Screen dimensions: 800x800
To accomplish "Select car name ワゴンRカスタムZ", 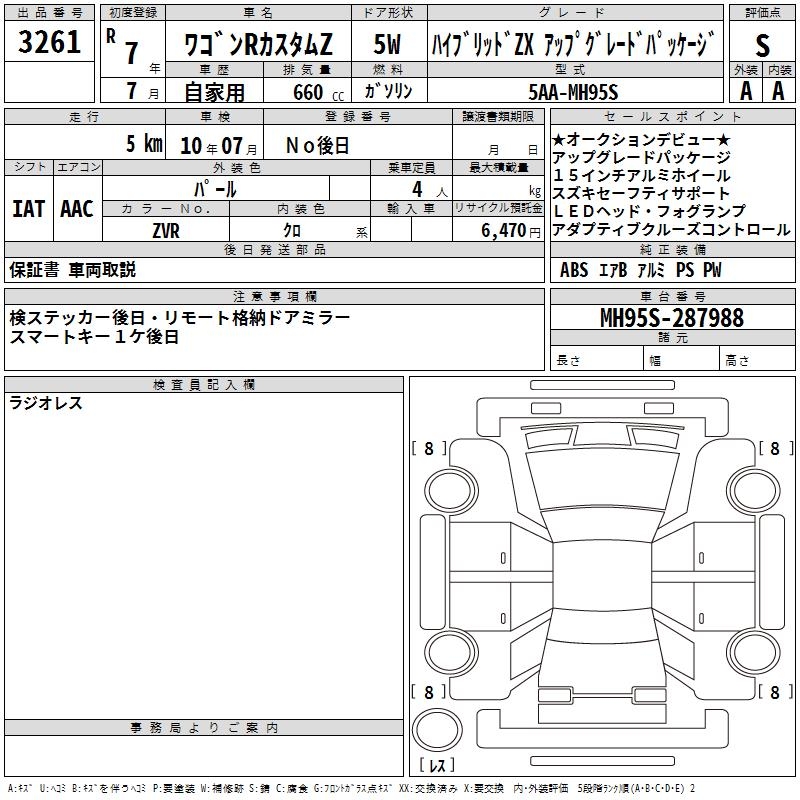I will (258, 44).
